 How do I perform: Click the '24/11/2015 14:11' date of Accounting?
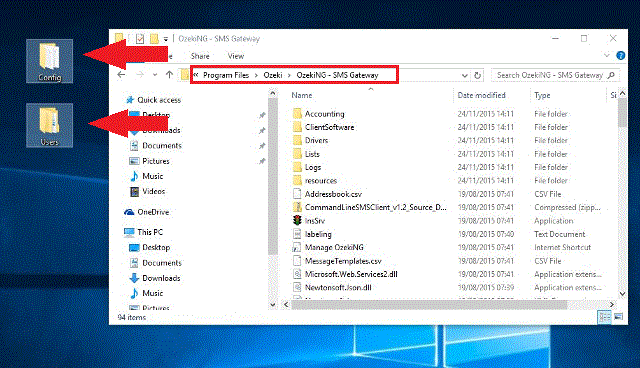[x=486, y=114]
